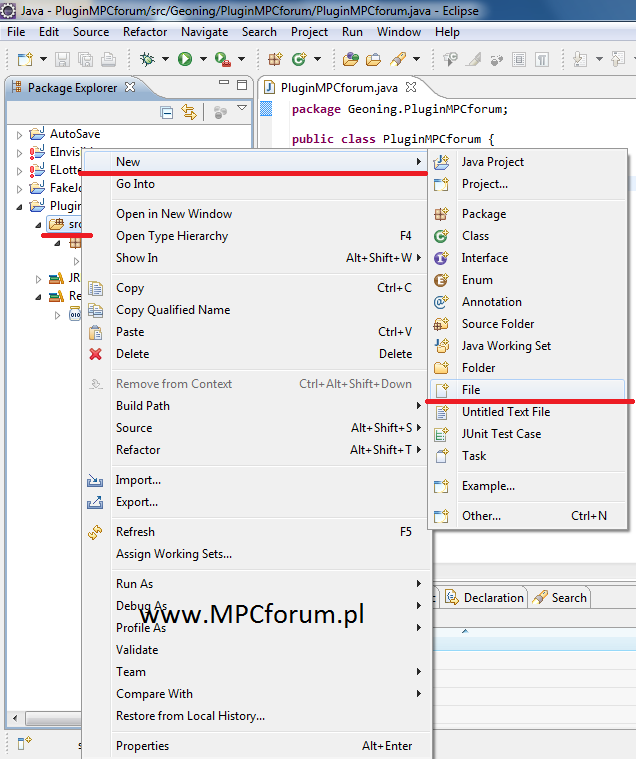Click Delete in context menu
The width and height of the screenshot is (637, 759).
pos(255,354)
